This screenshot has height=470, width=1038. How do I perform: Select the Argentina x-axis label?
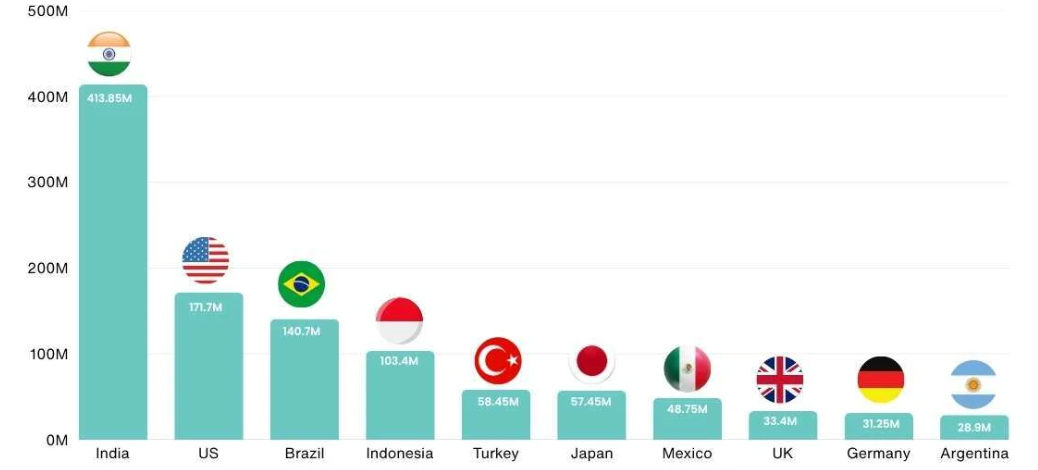(x=974, y=454)
